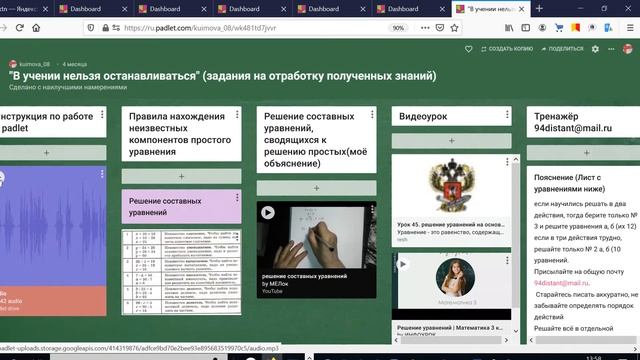Click the 90% zoom level indicator
Screen dimensions: 640x360
tap(398, 28)
